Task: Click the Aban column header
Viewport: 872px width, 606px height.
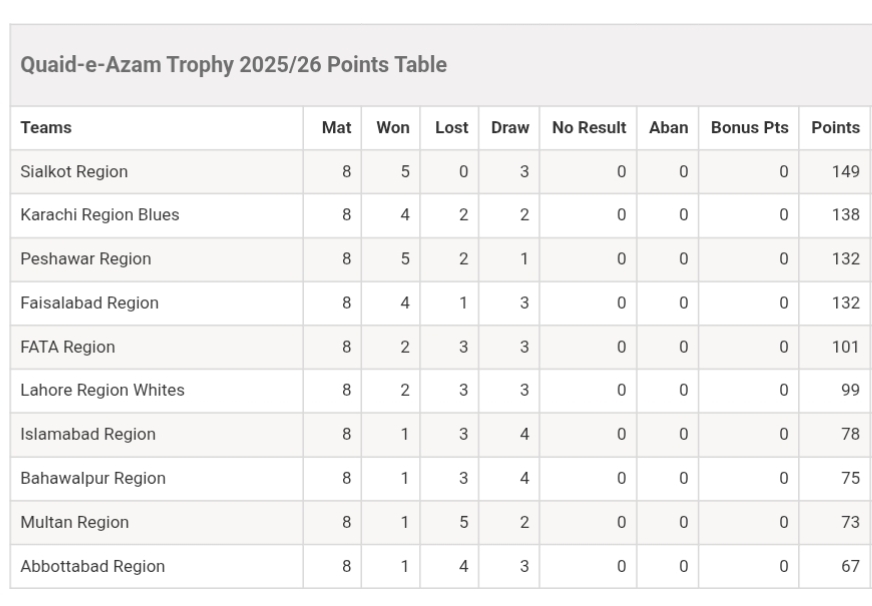Action: [x=668, y=128]
